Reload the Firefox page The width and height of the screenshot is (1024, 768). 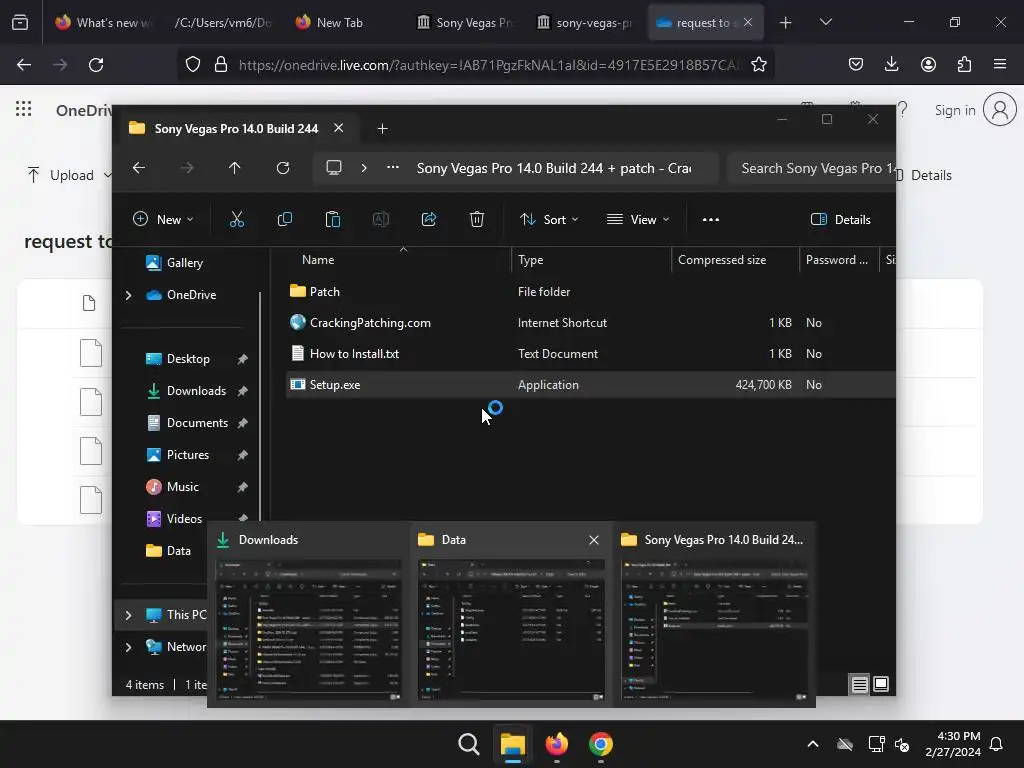(96, 65)
